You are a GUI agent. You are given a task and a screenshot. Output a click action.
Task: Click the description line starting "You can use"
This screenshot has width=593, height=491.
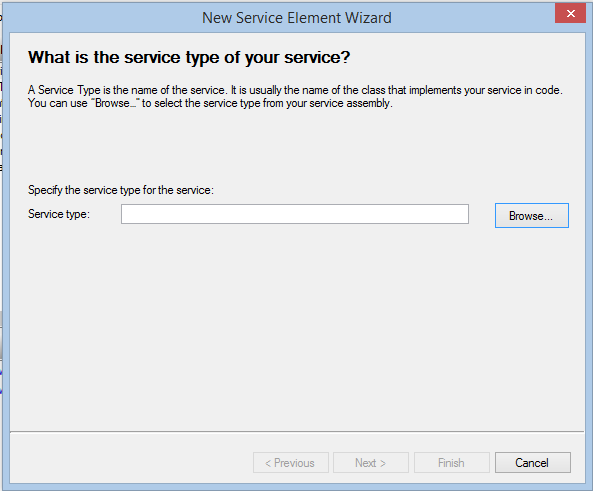[210, 103]
